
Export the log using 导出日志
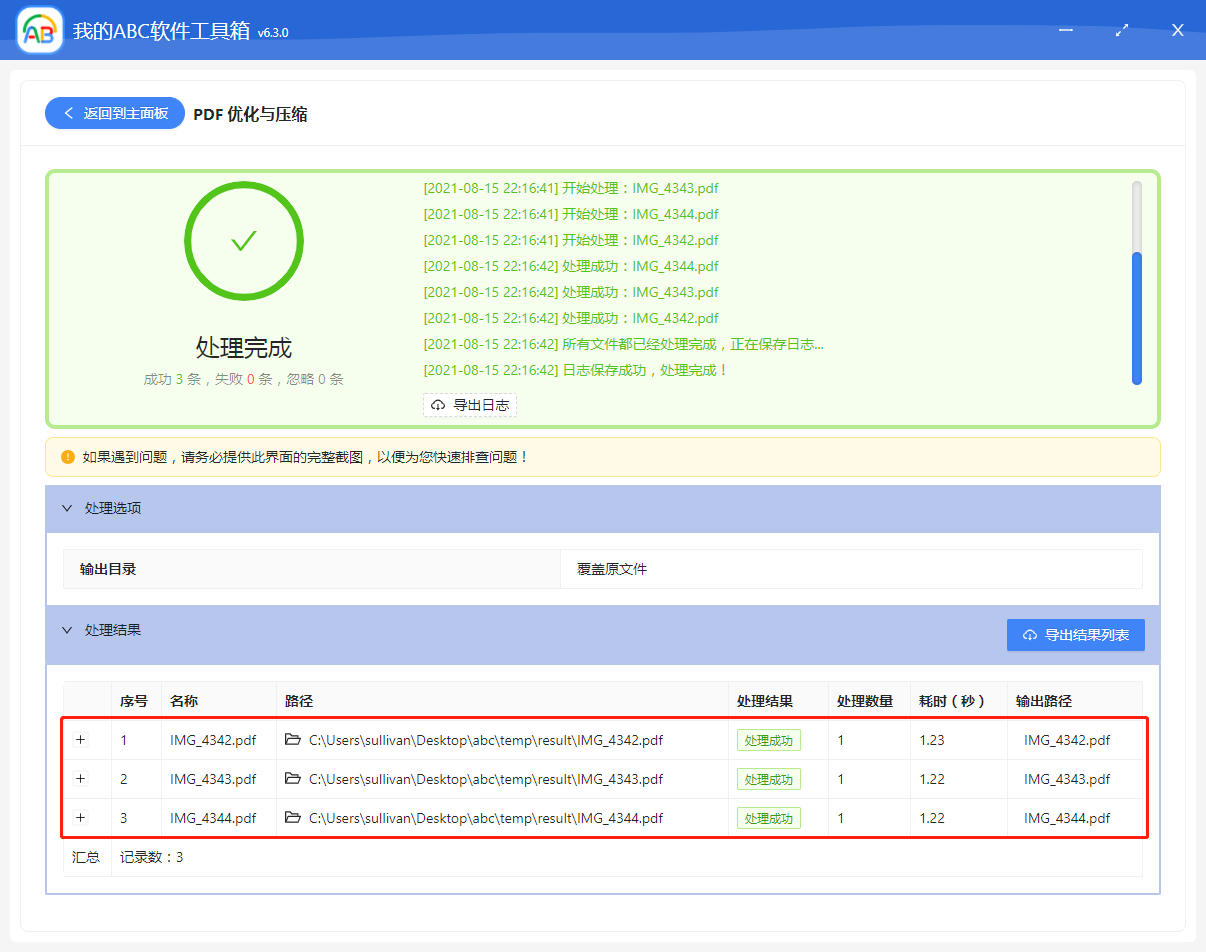[x=470, y=405]
